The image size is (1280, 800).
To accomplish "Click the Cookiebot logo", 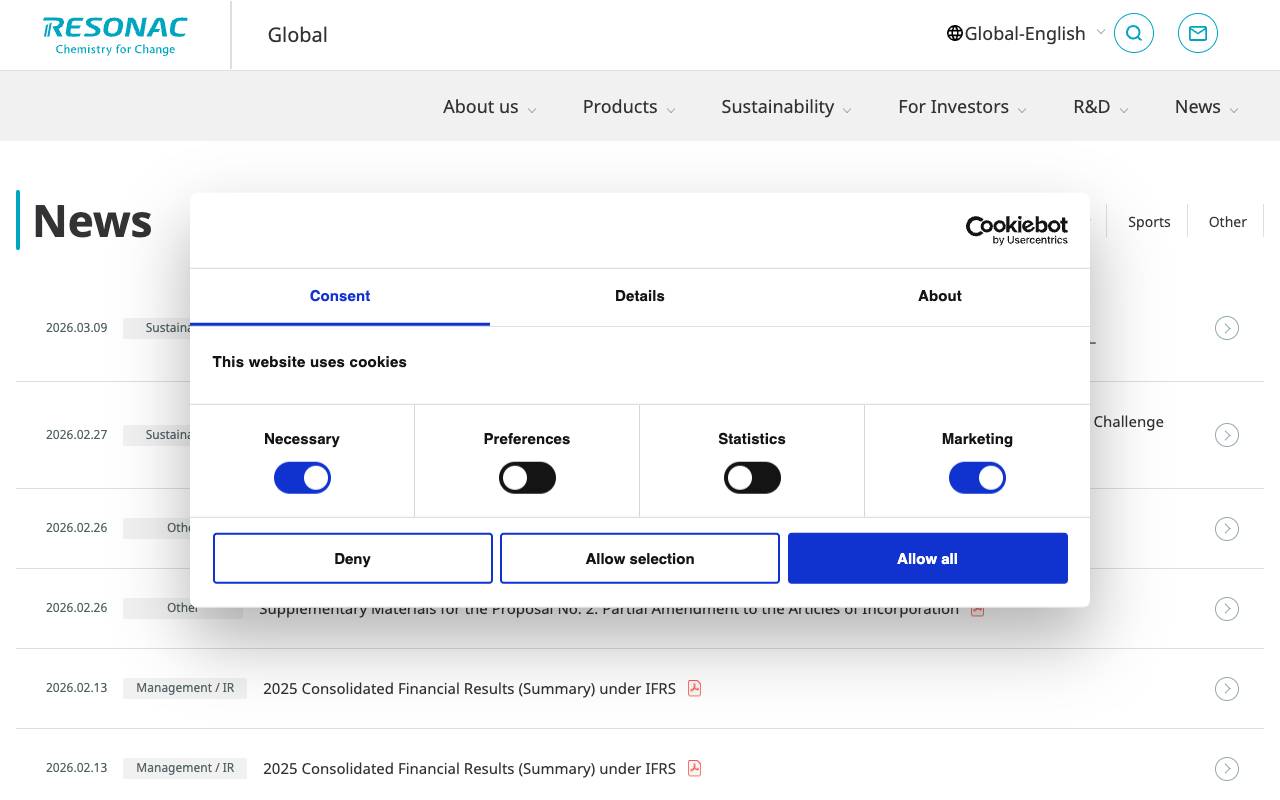I will 1016,229.
